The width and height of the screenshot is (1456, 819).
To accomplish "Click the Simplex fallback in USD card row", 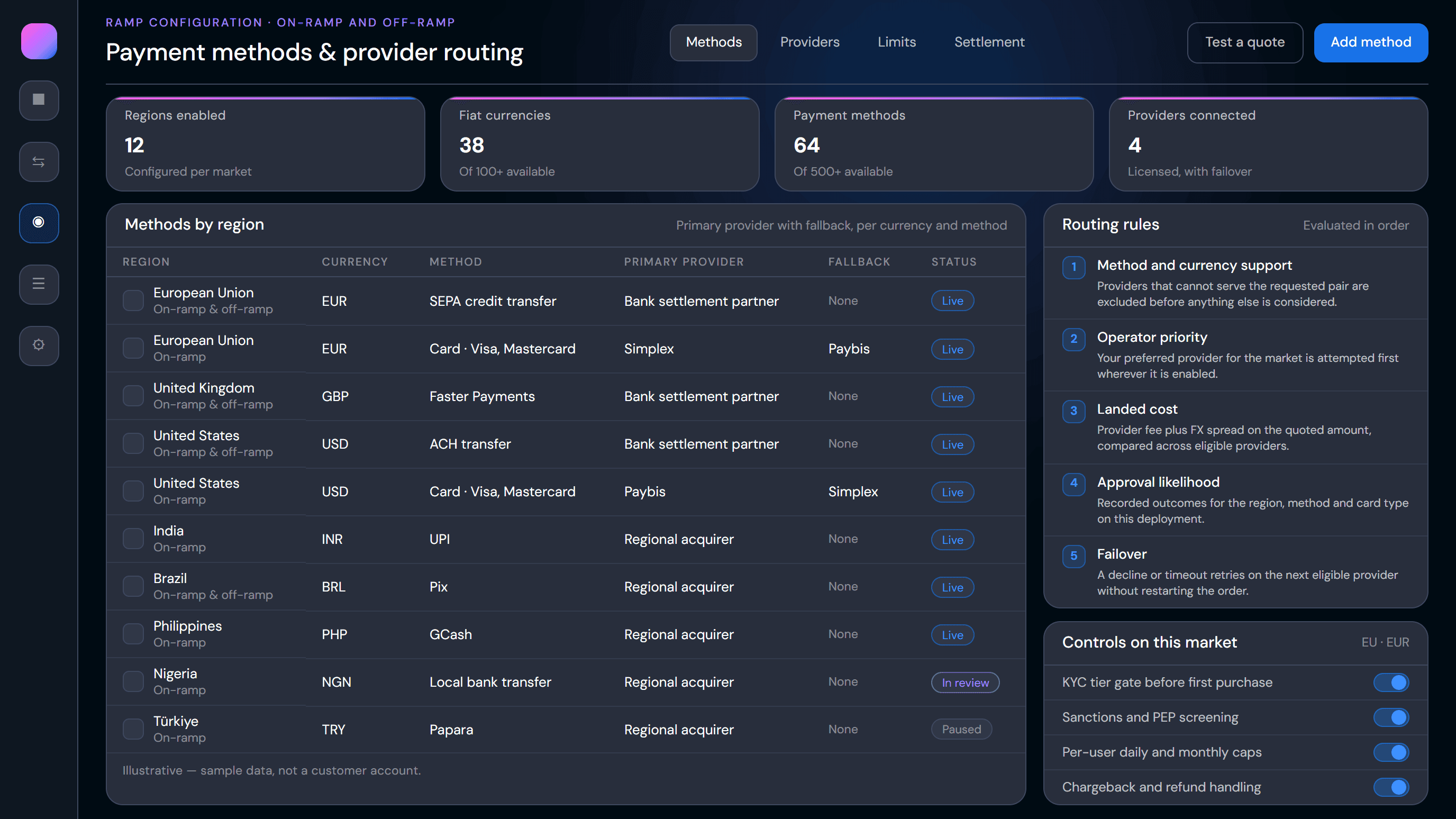I will pyautogui.click(x=852, y=492).
